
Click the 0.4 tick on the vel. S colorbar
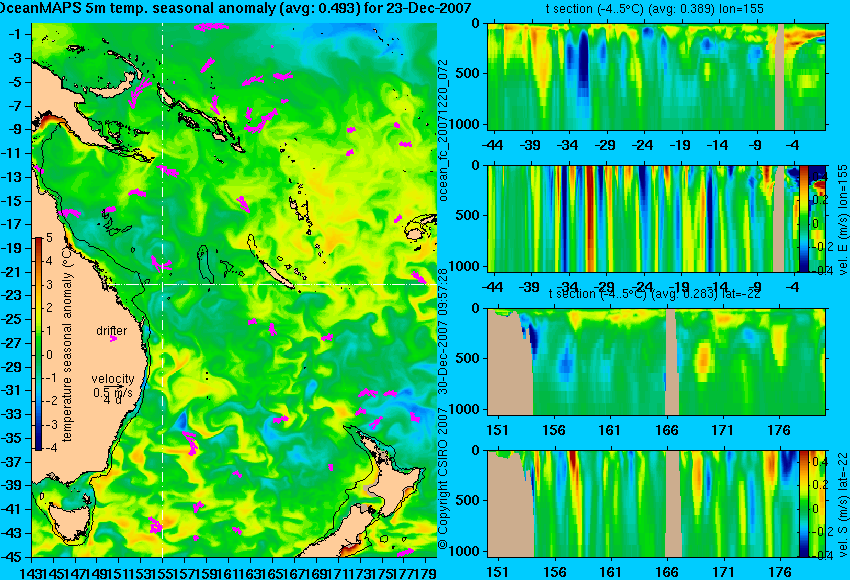pos(818,461)
